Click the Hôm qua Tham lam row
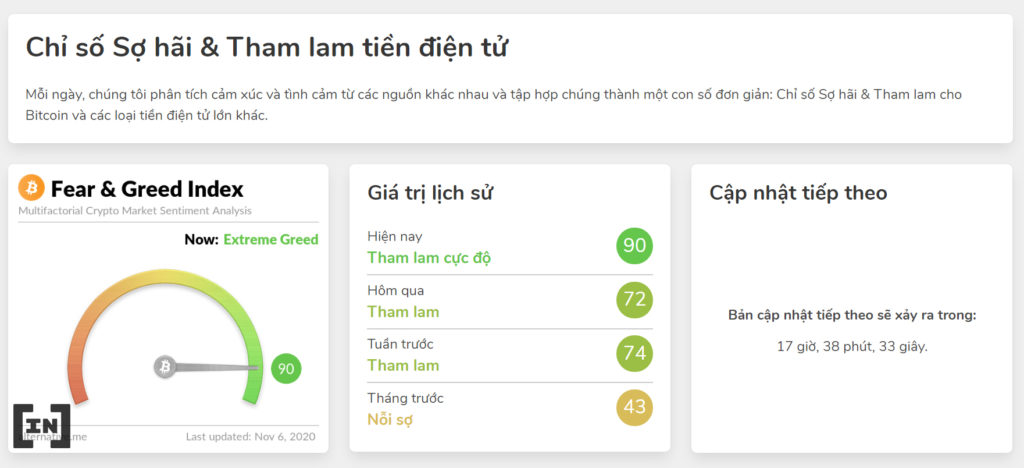Viewport: 1024px width, 468px height. point(510,302)
